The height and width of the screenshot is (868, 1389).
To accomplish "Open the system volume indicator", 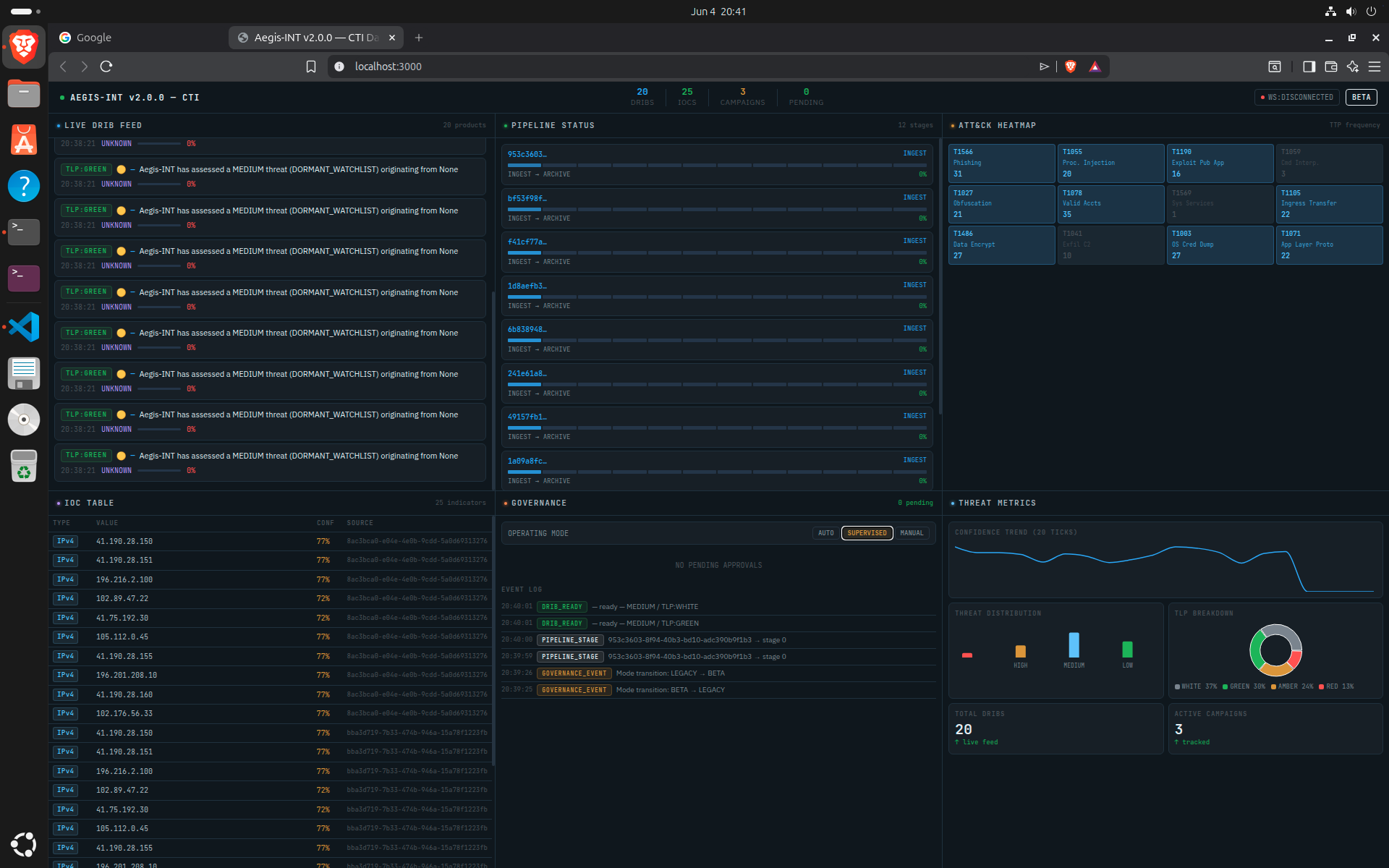I will tap(1351, 12).
